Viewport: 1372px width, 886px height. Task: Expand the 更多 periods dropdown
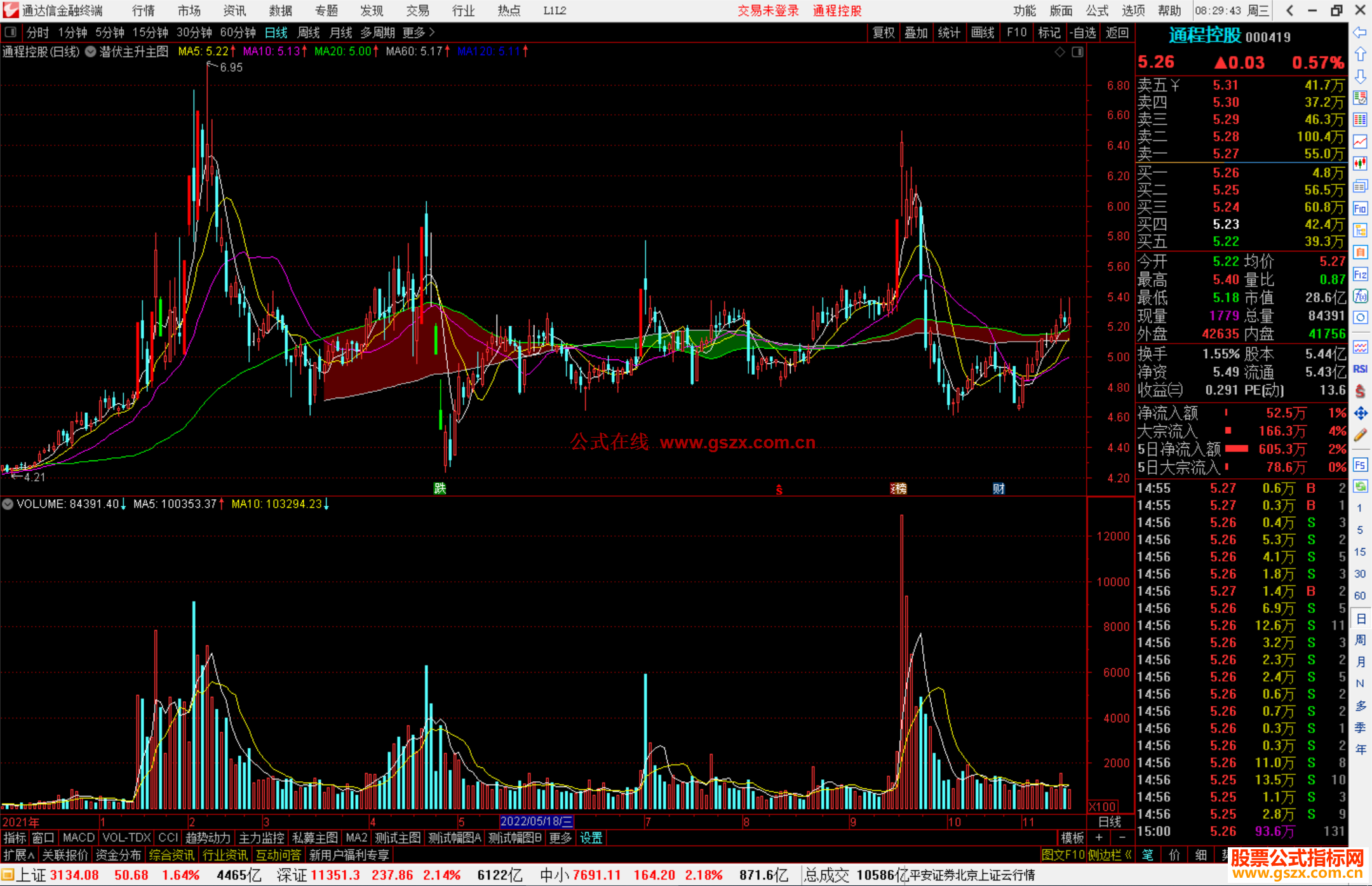[419, 32]
